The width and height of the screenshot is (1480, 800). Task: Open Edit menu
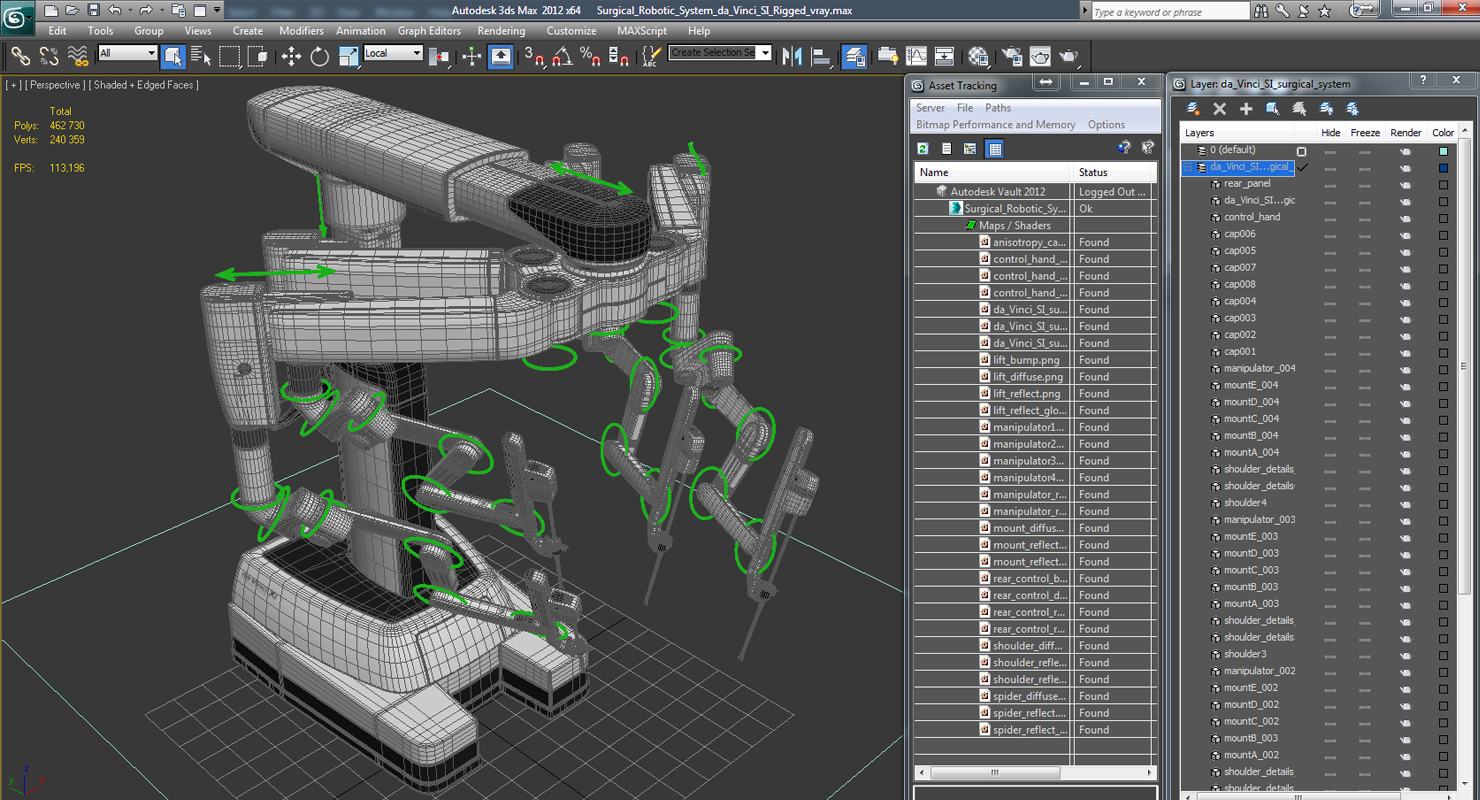(58, 31)
